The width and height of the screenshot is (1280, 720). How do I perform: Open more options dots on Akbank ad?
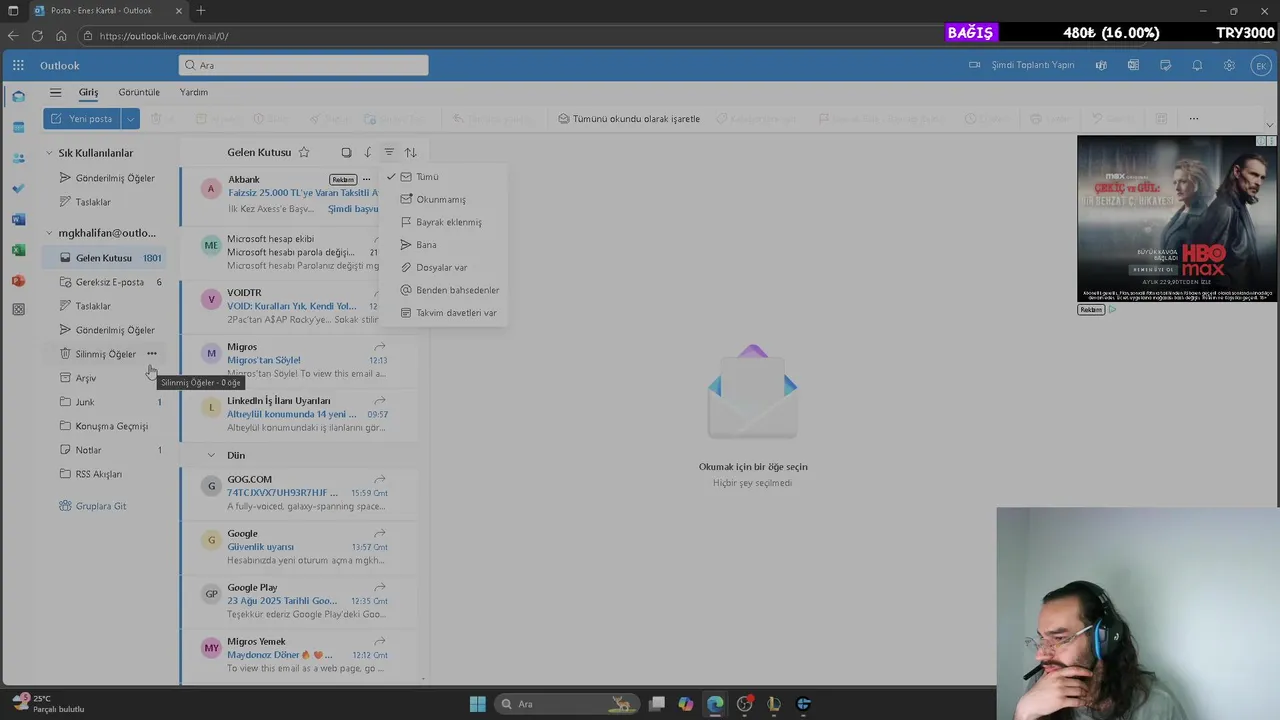coord(366,179)
